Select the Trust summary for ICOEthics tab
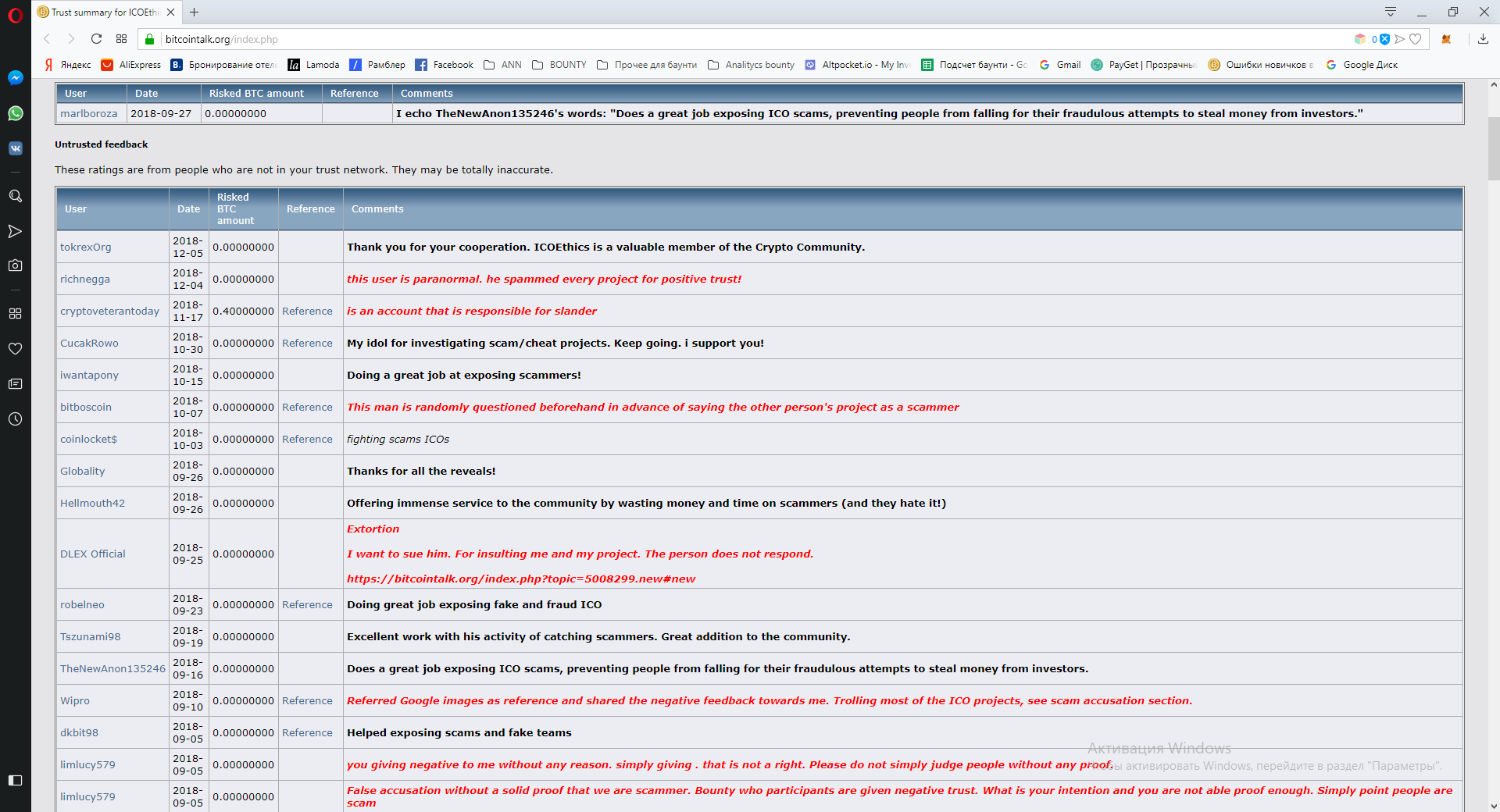This screenshot has width=1500, height=812. click(x=106, y=12)
